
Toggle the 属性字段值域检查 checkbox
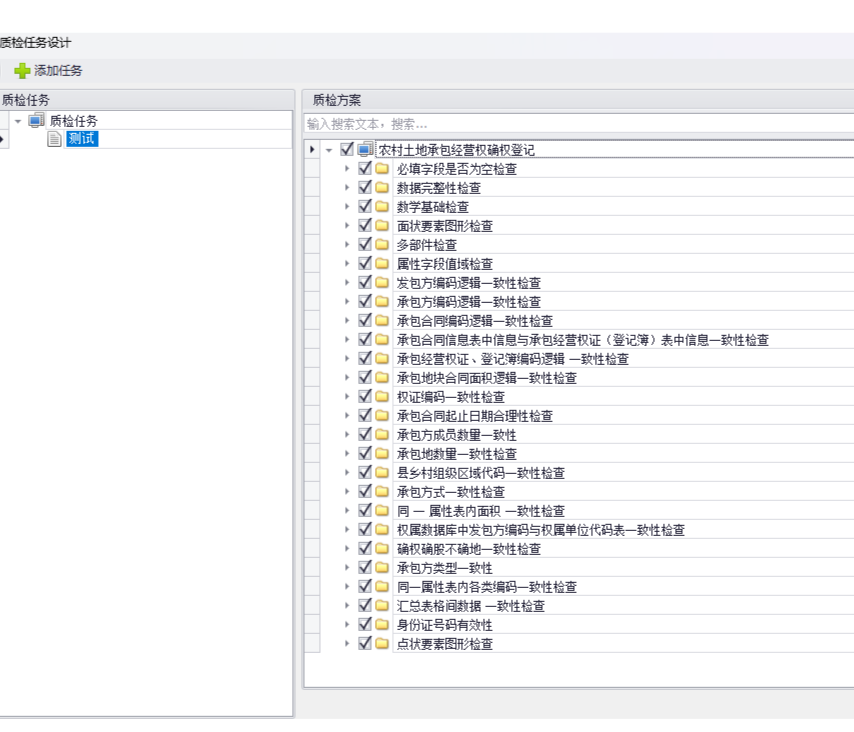(365, 264)
